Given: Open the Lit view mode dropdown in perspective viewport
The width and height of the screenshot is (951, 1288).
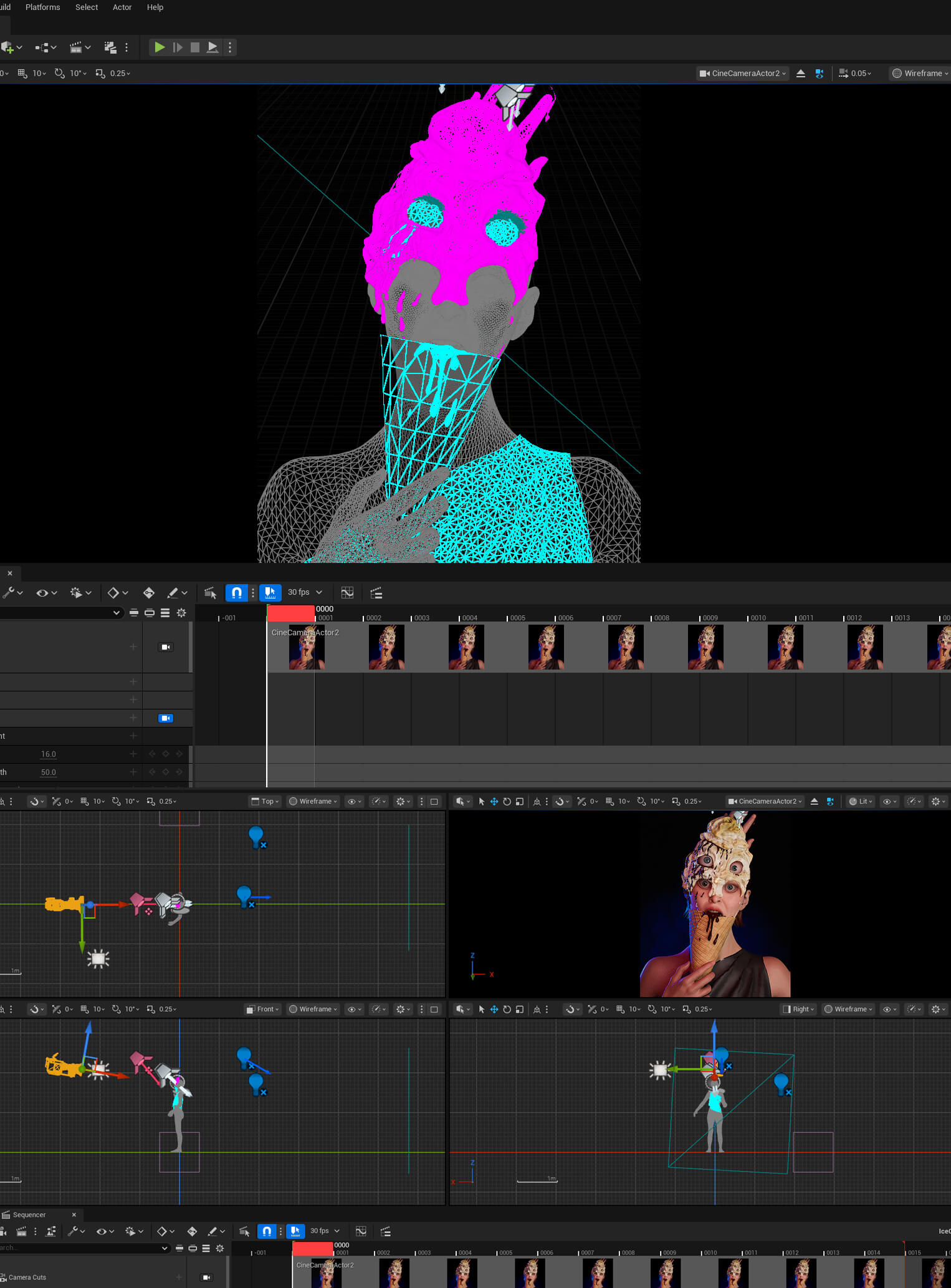Looking at the screenshot, I should click(x=861, y=802).
